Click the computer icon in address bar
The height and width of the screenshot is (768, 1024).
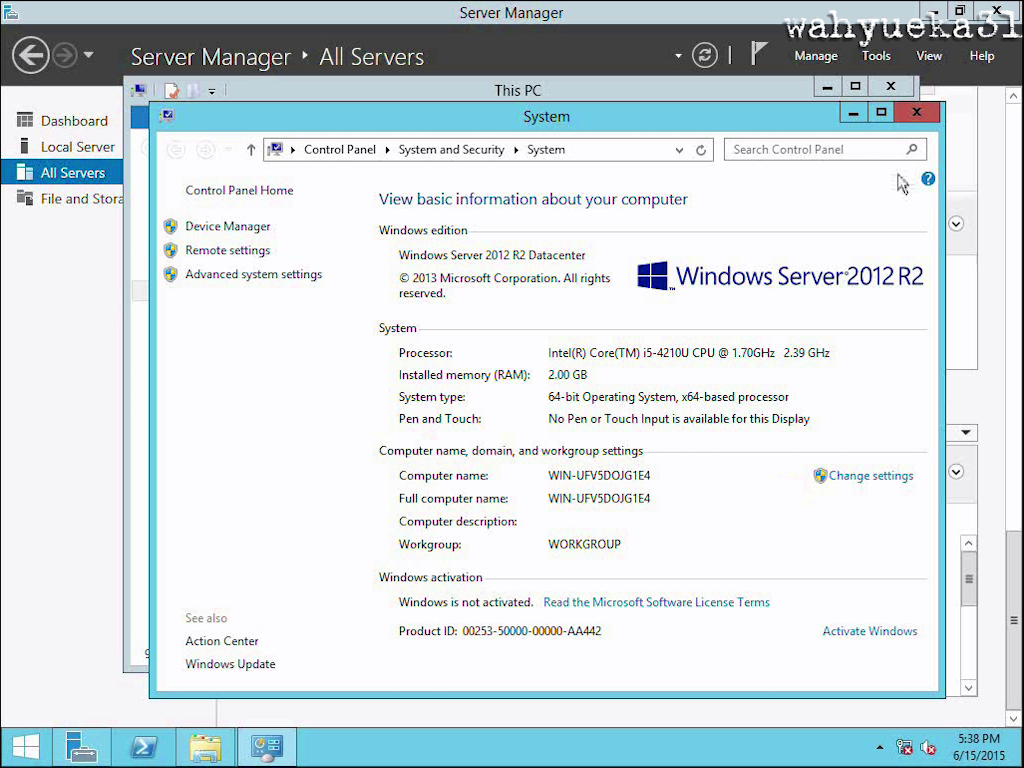276,150
